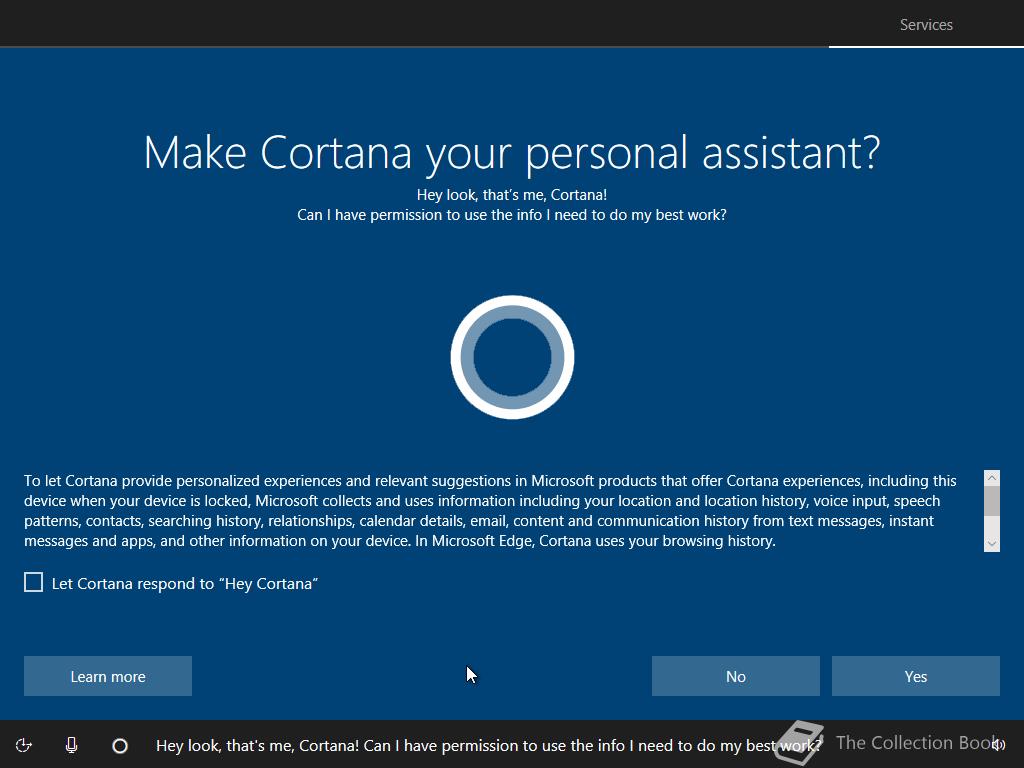Click the description scrollbar thumb
1024x768 pixels.
click(x=991, y=501)
